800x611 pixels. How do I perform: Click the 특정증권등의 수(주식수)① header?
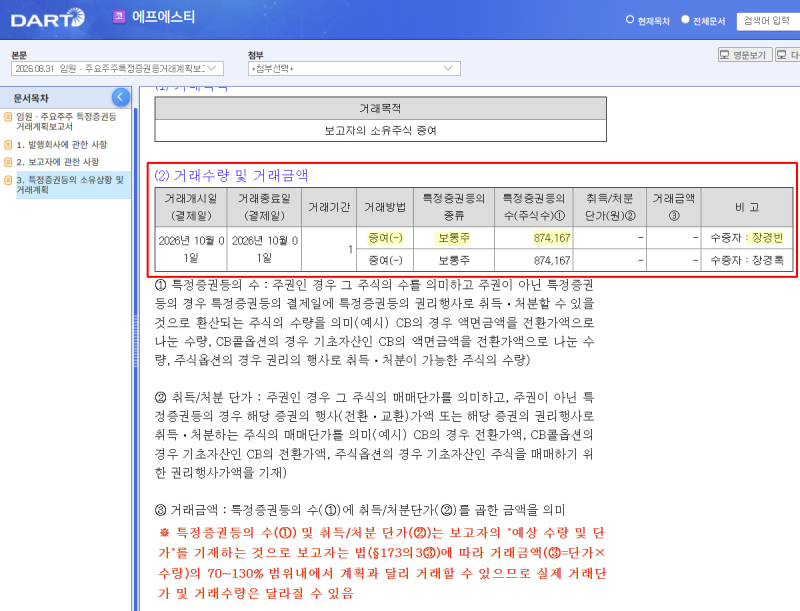pyautogui.click(x=534, y=207)
